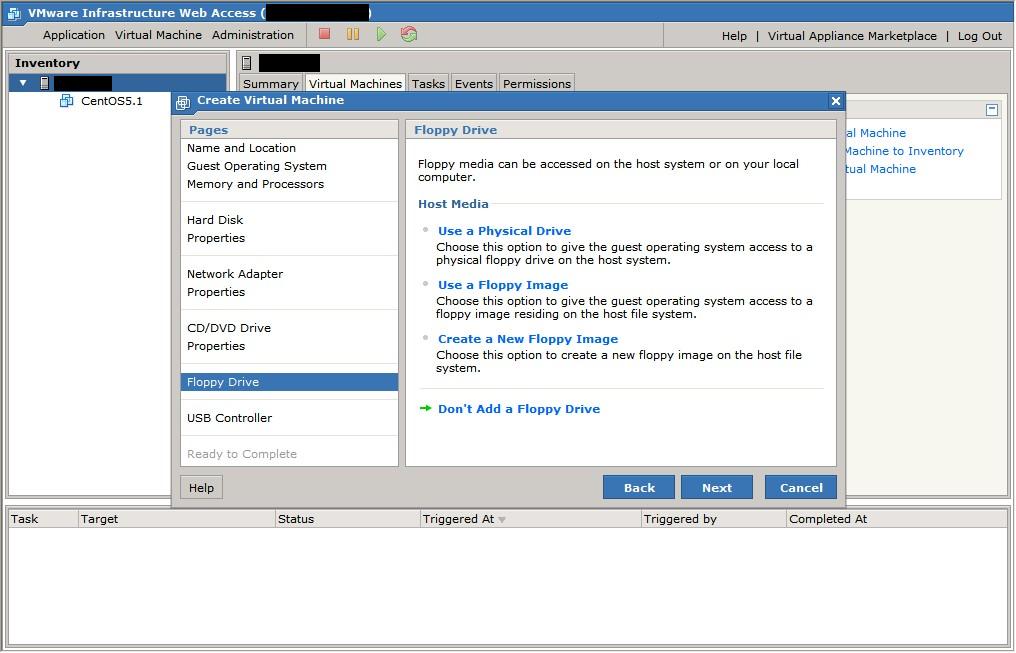Click the Reset virtual machine toolbar icon
The height and width of the screenshot is (653, 1016).
point(409,34)
